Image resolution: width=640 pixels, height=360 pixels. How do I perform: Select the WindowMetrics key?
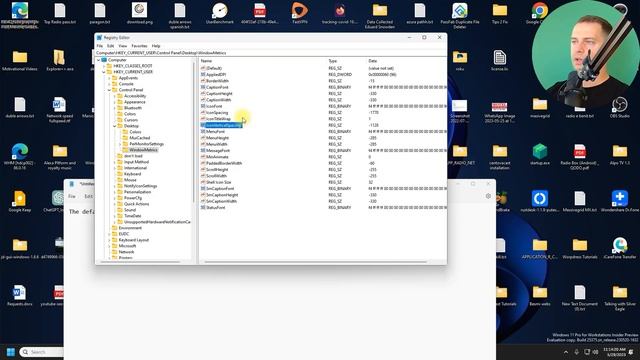(x=143, y=150)
